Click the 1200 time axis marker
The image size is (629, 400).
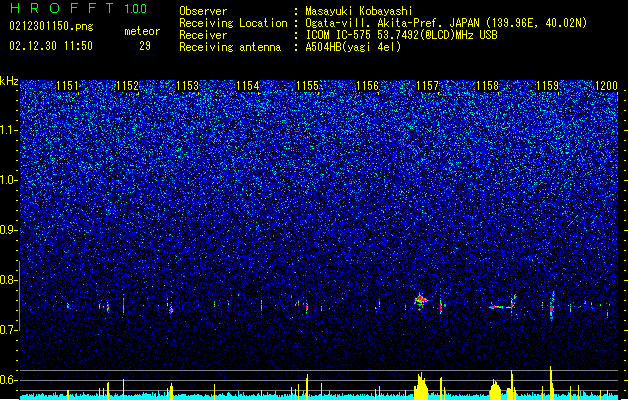607,86
